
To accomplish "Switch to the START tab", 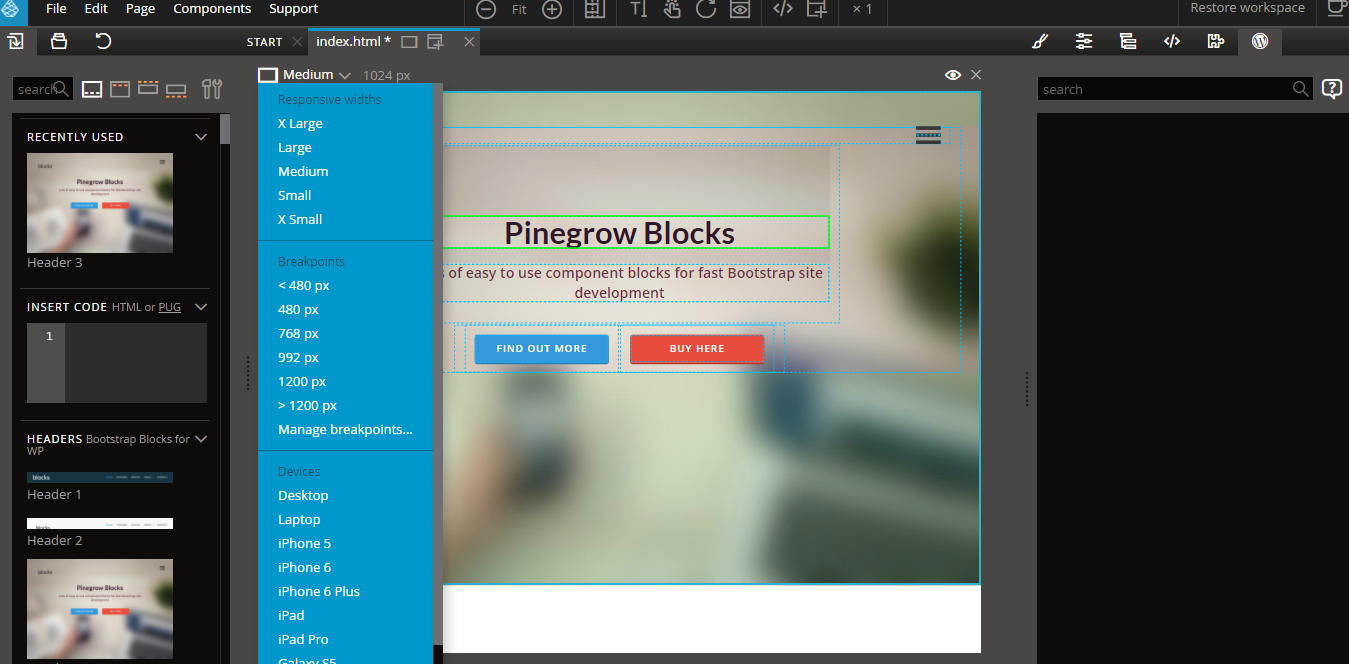I will (x=265, y=42).
